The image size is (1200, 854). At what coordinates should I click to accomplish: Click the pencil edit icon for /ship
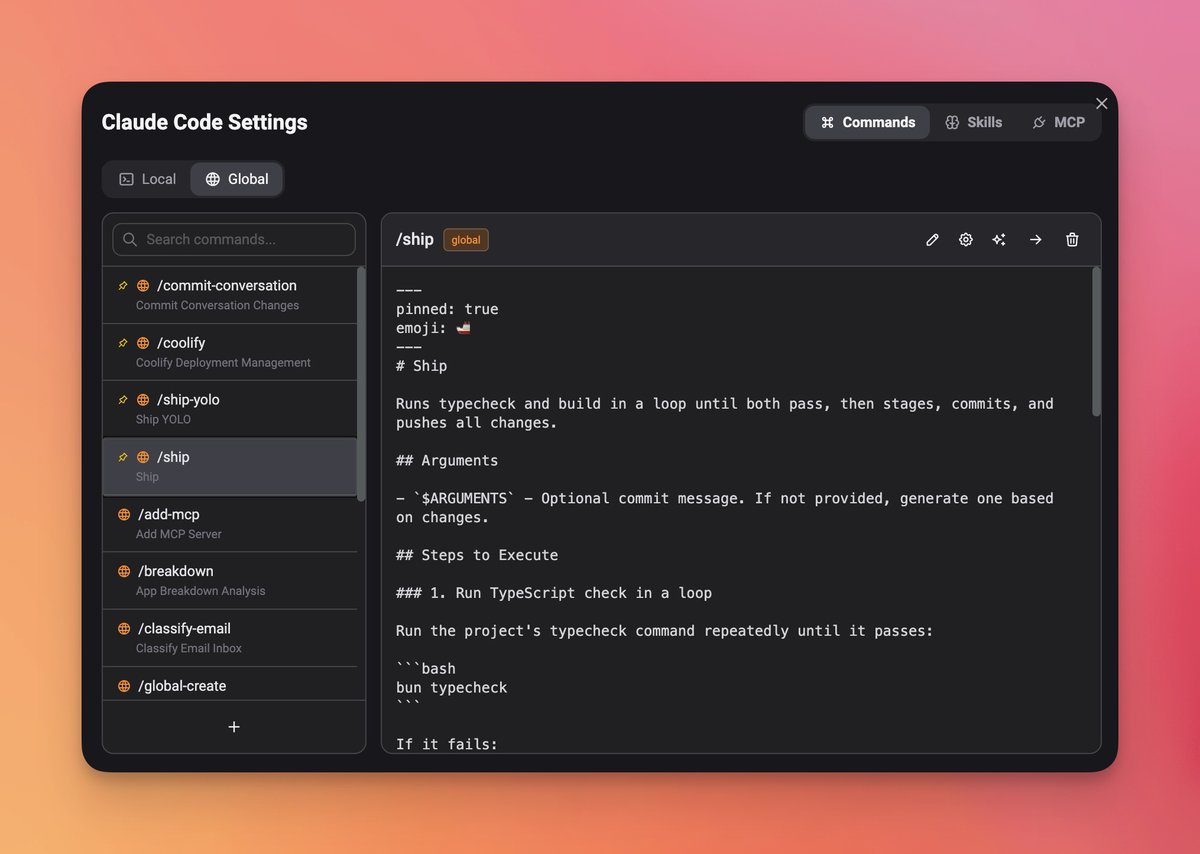coord(932,240)
